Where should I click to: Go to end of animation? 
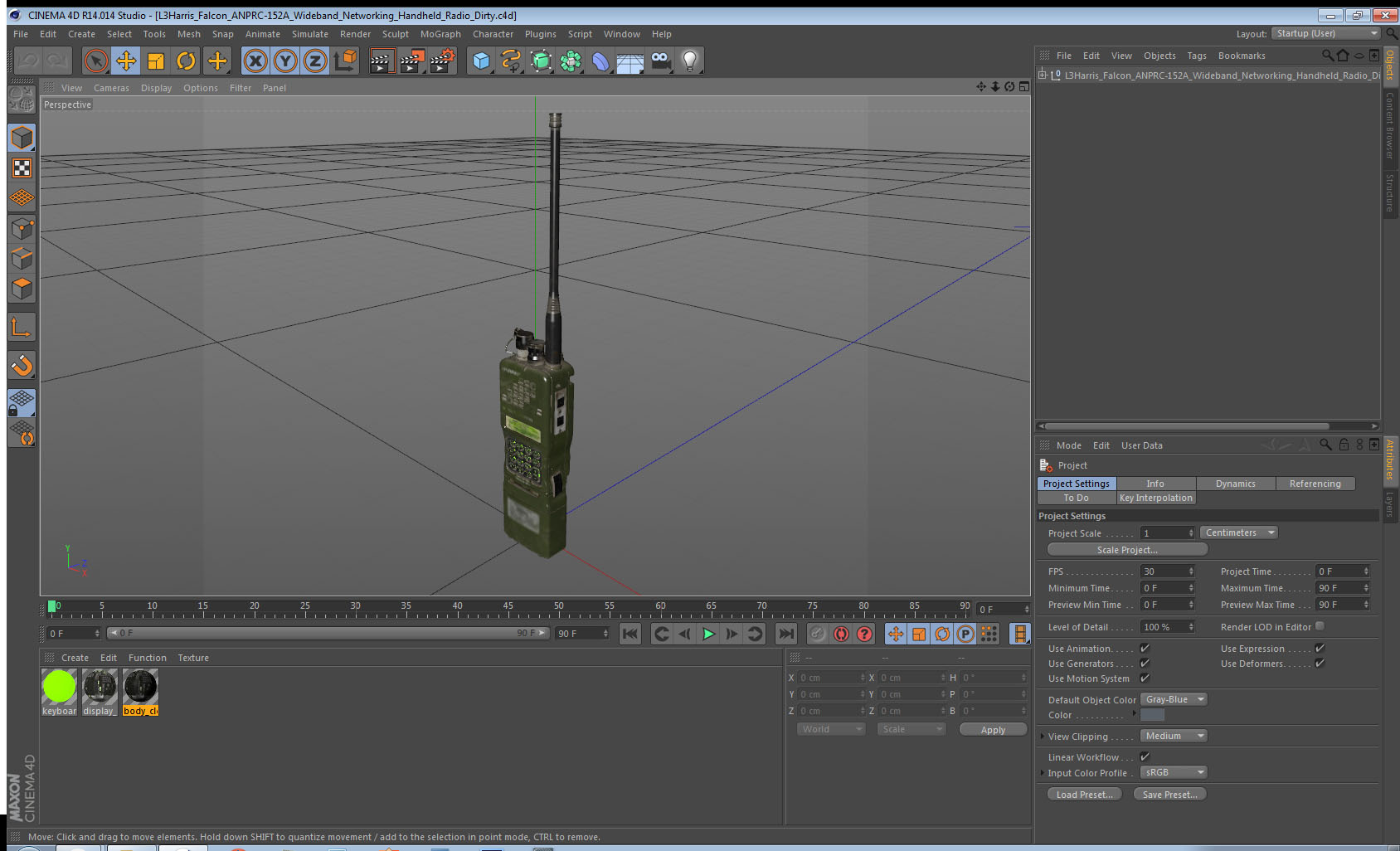[x=785, y=634]
